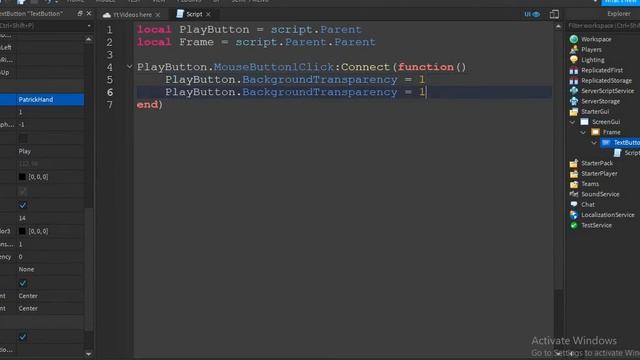Image resolution: width=640 pixels, height=360 pixels.
Task: Click the ServerScriptService icon in Explorer
Action: 574,91
